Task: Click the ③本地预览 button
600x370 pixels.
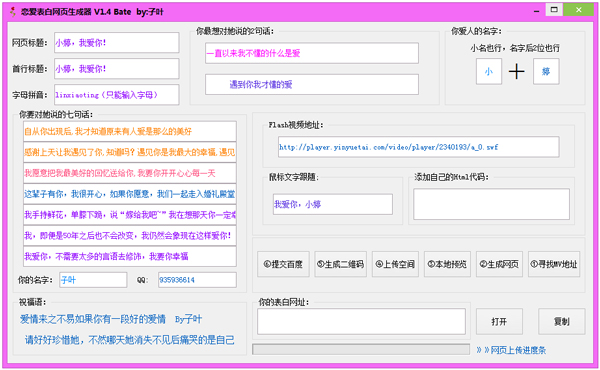Action: 447,264
